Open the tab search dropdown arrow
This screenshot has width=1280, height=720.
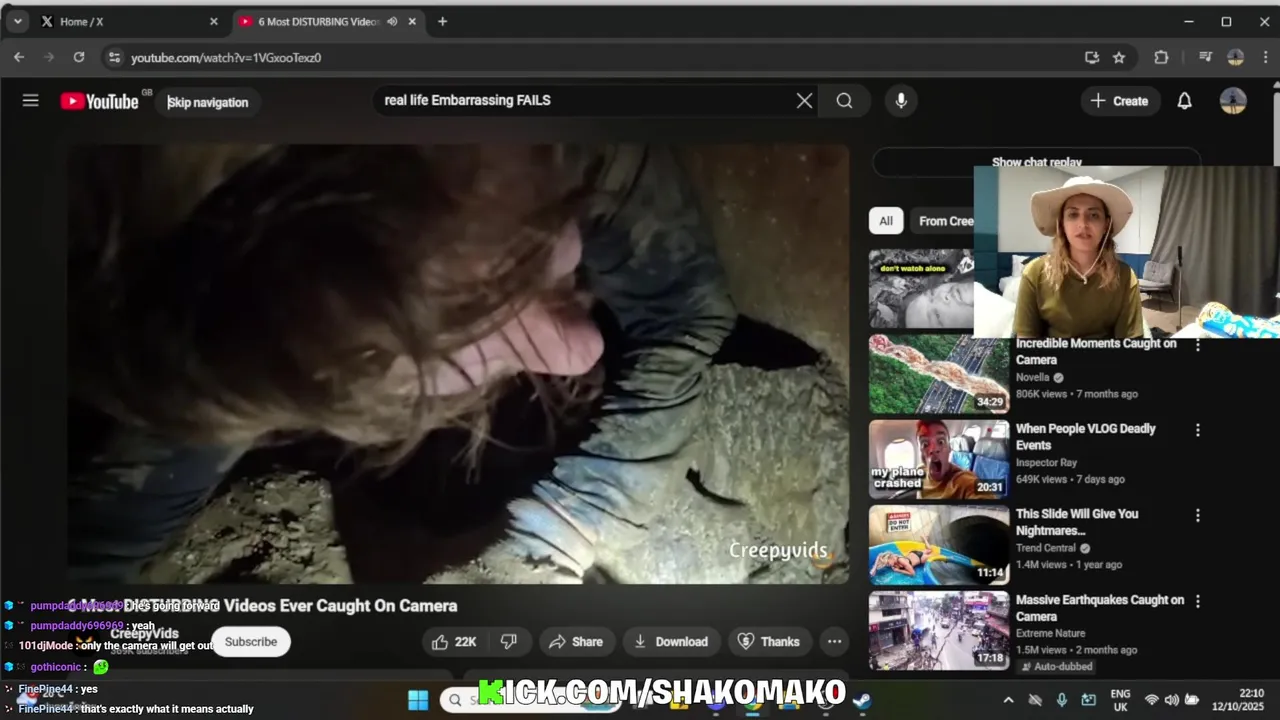click(x=17, y=21)
